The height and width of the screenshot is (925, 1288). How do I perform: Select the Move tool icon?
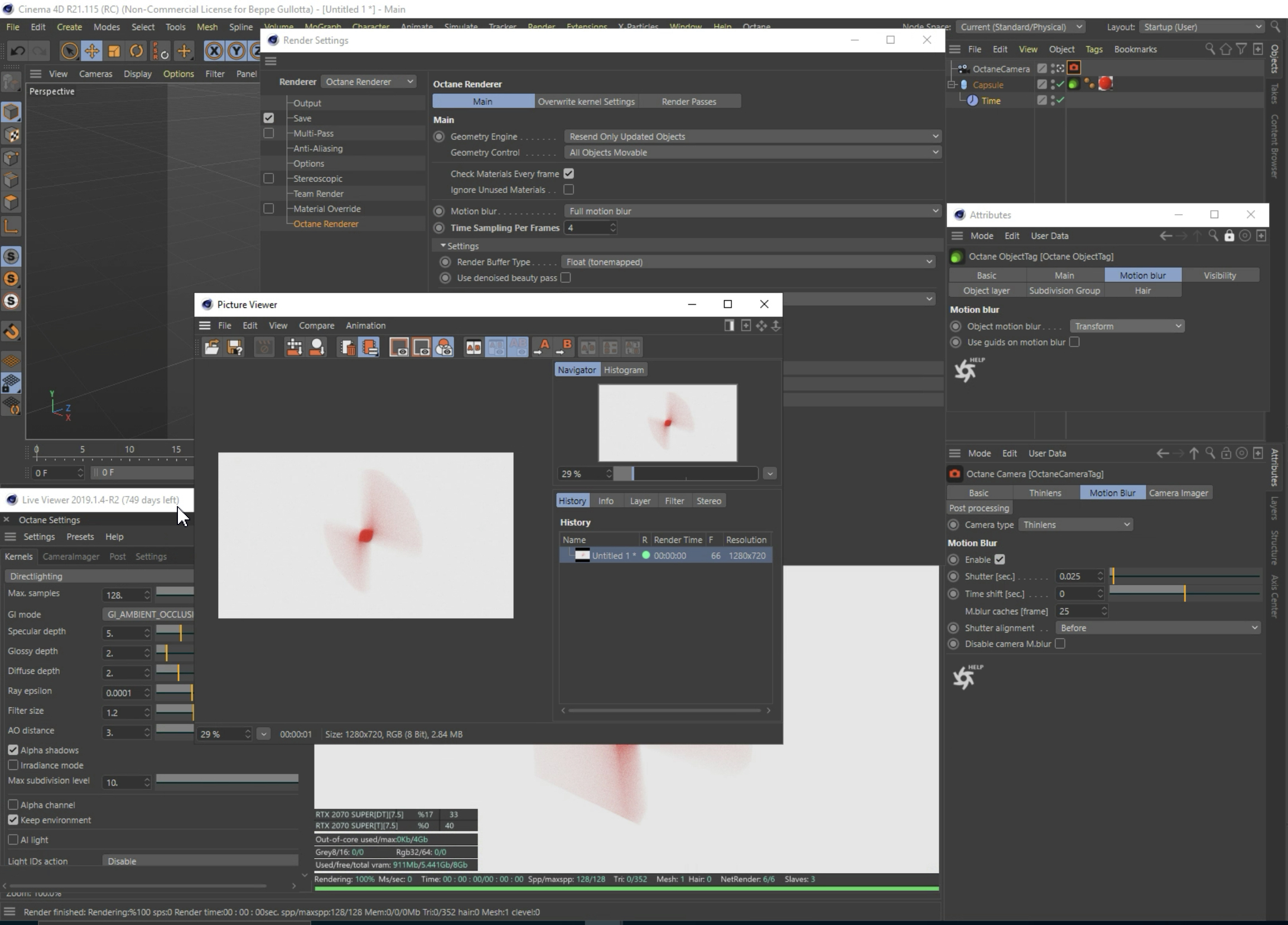pos(91,51)
